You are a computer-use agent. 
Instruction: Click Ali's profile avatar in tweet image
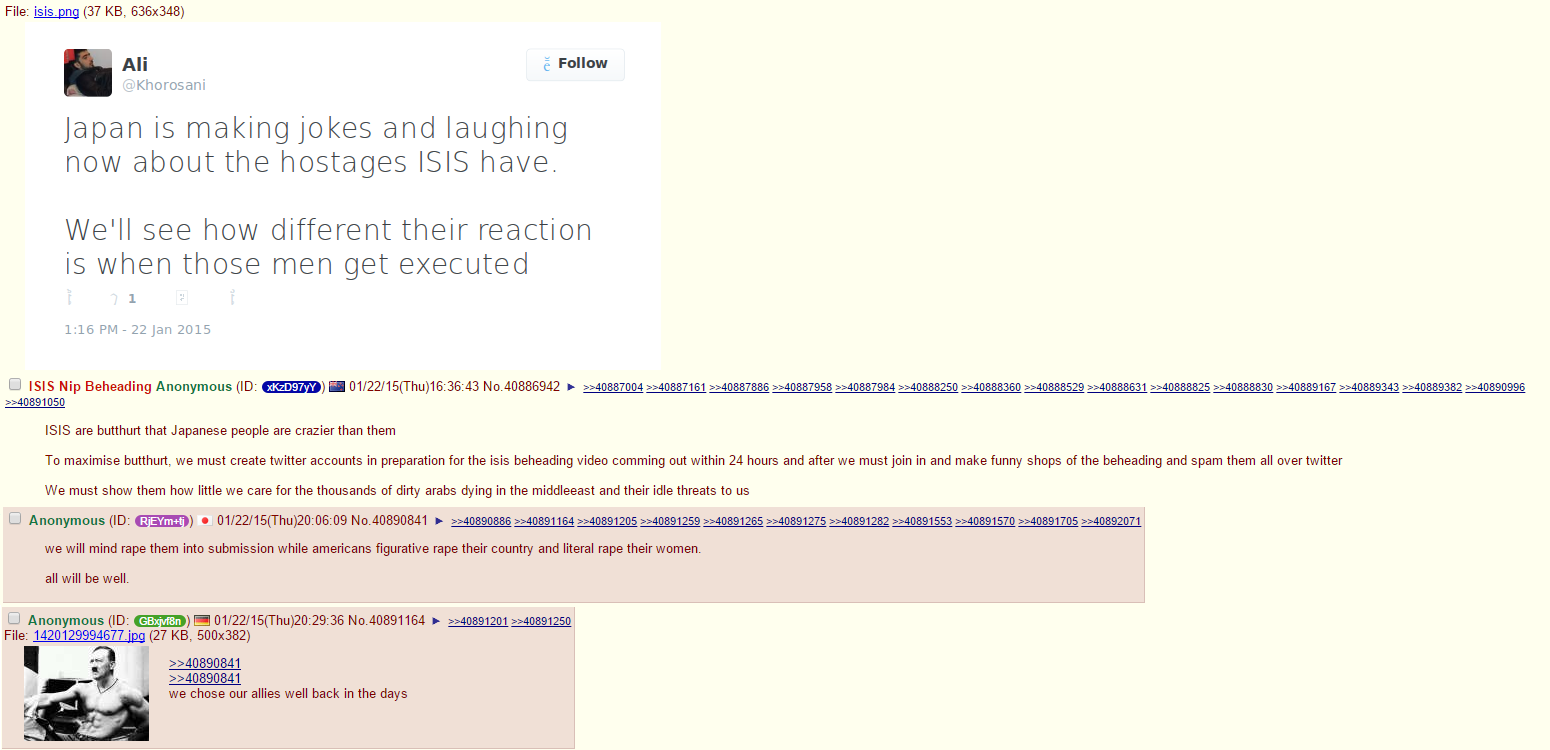(88, 73)
